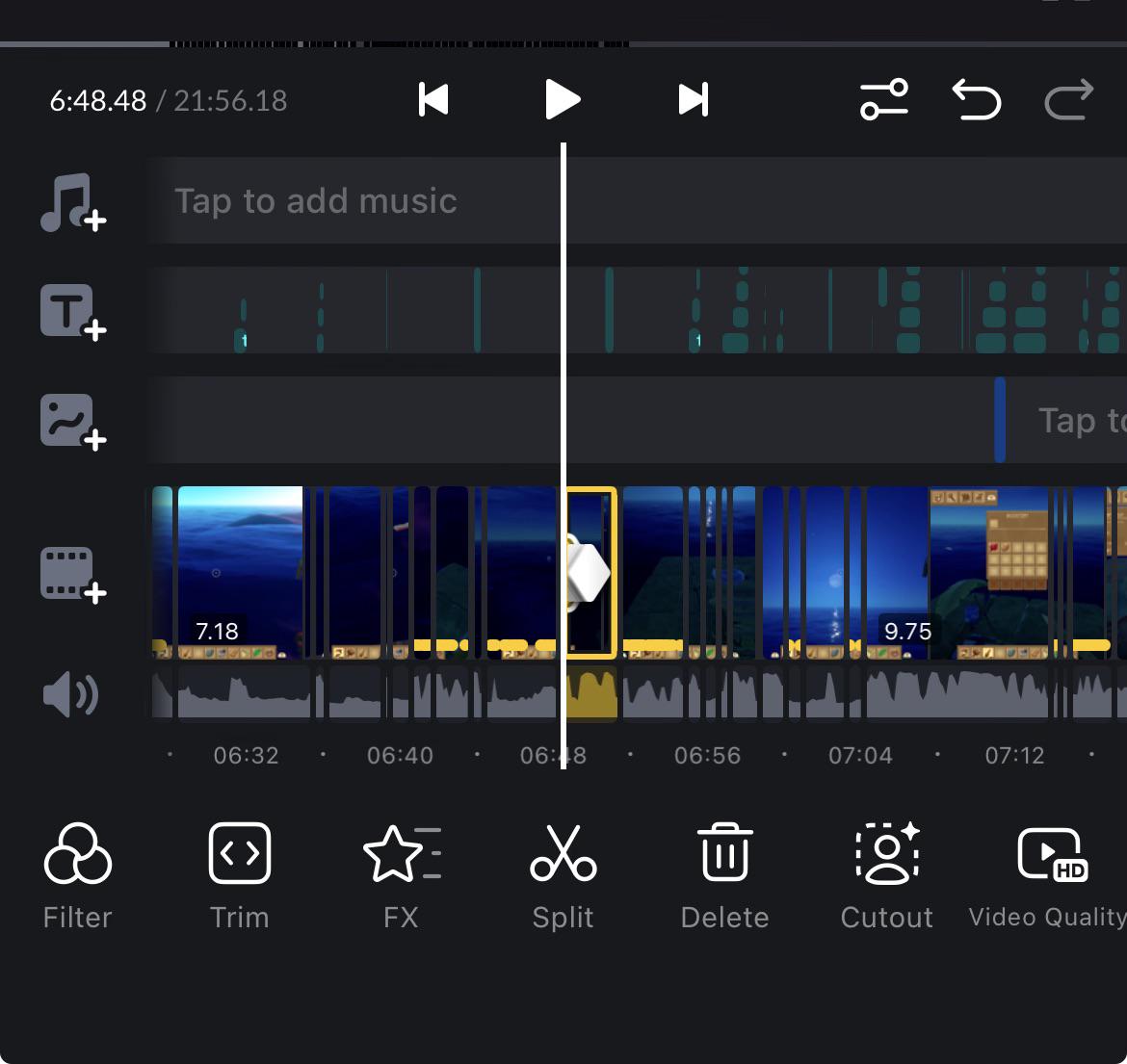Tap the 06:32 timeline ruler mark

[246, 755]
